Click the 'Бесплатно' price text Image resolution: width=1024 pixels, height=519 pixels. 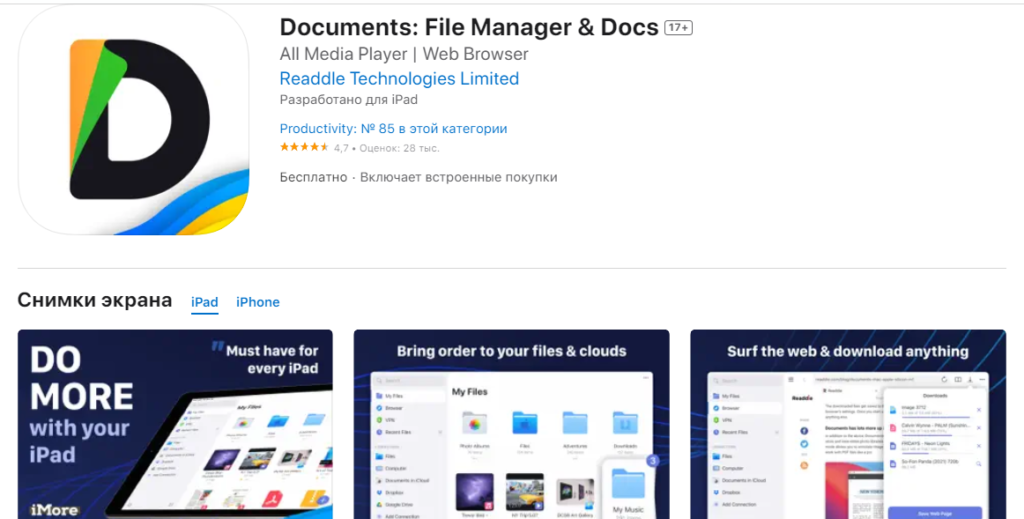point(313,177)
